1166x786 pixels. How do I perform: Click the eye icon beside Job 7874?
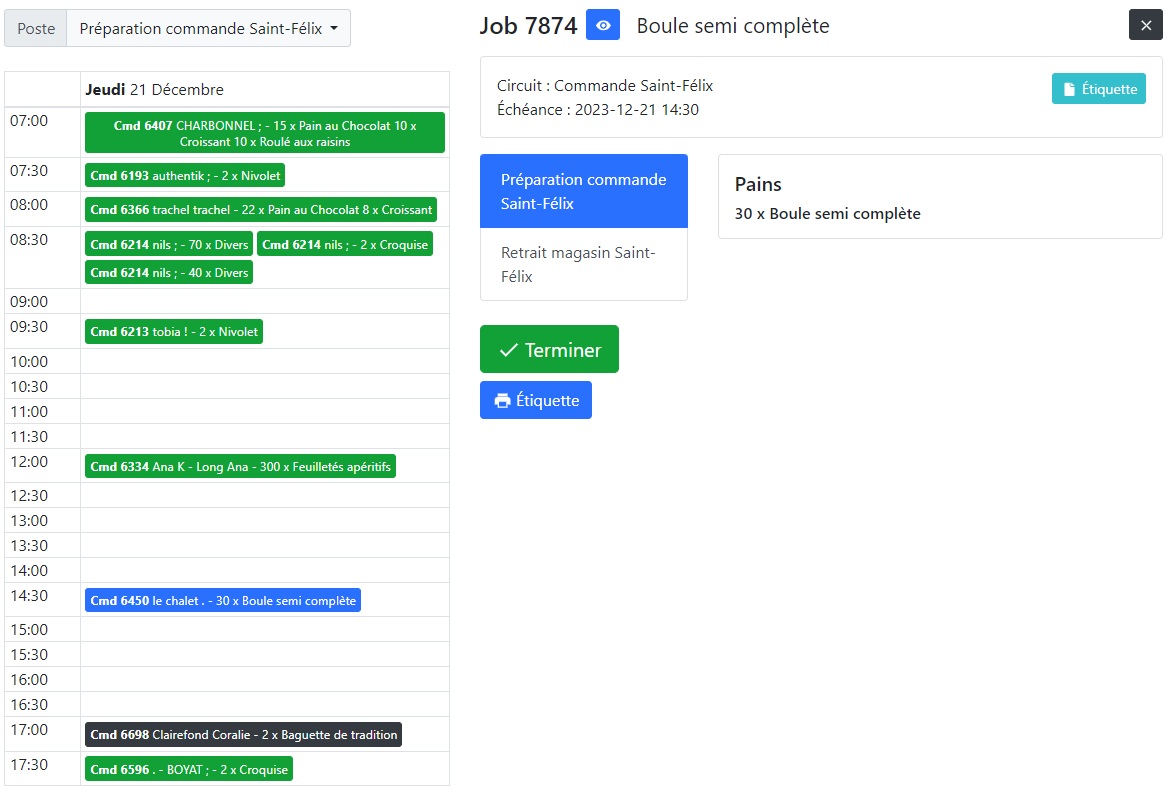click(x=602, y=25)
